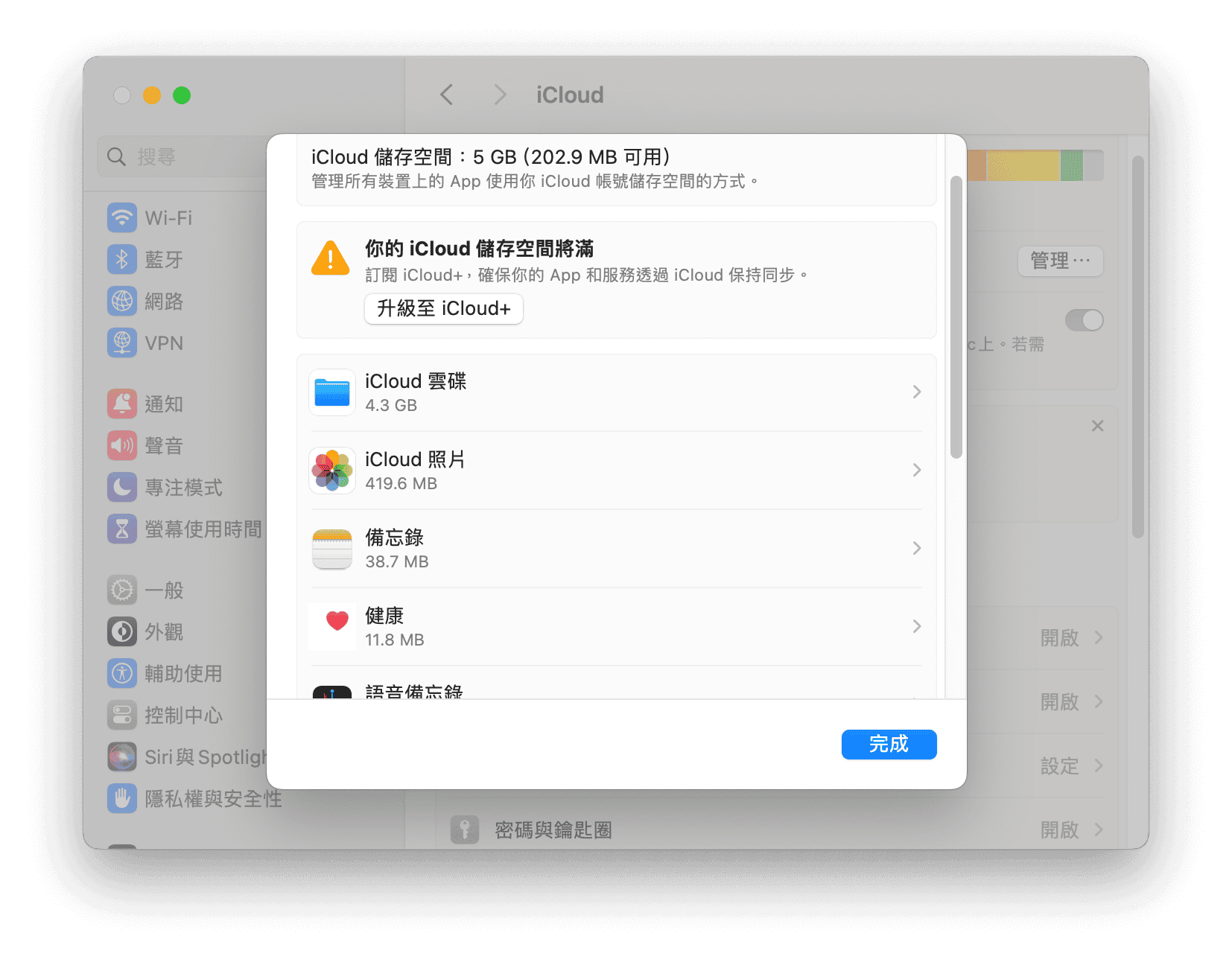Screen dimensions: 1232x959
Task: Expand the iCloud 雲碟 row chevron
Action: click(917, 392)
